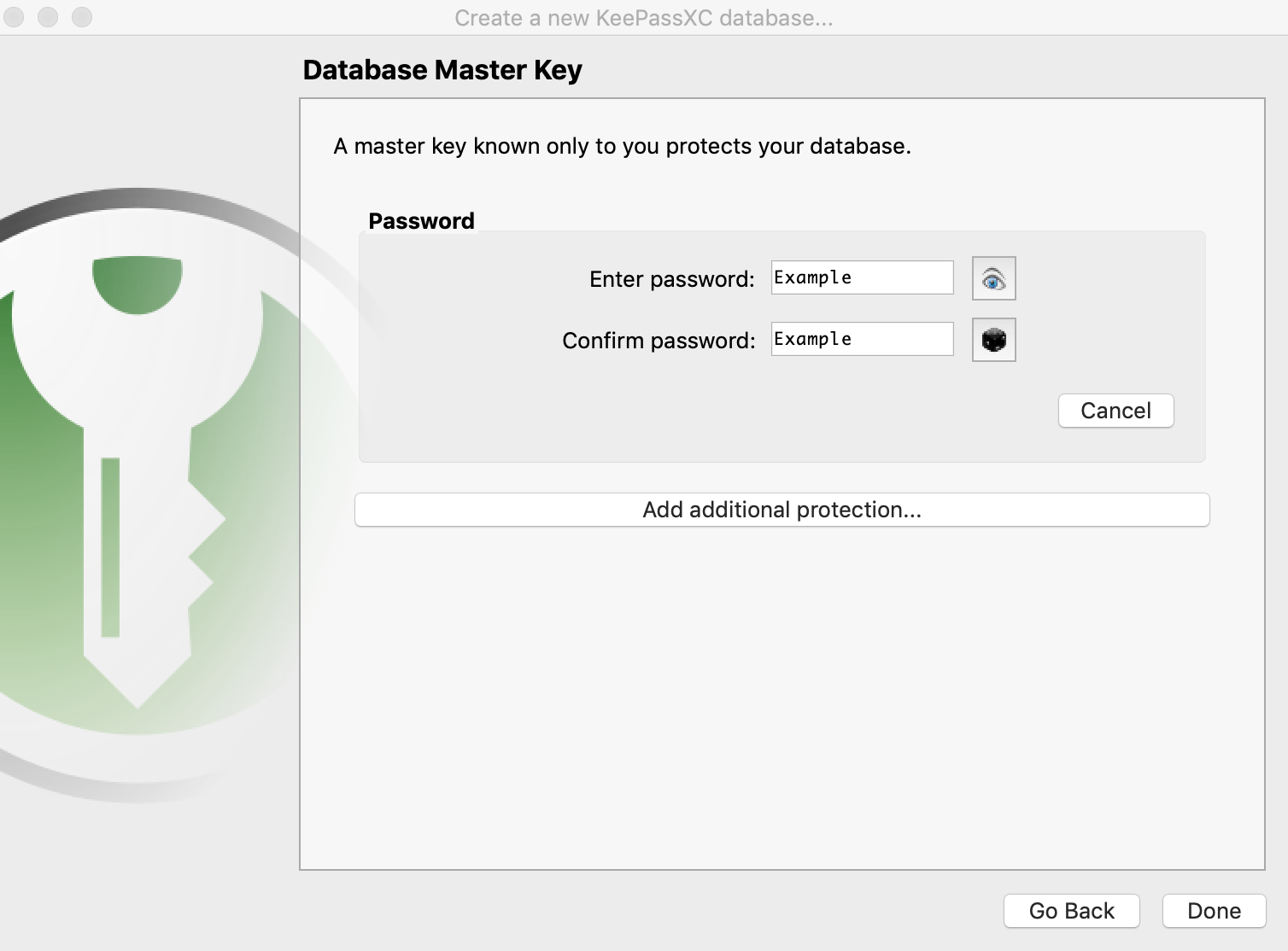
Task: Cancel the master key entry
Action: pos(1115,411)
